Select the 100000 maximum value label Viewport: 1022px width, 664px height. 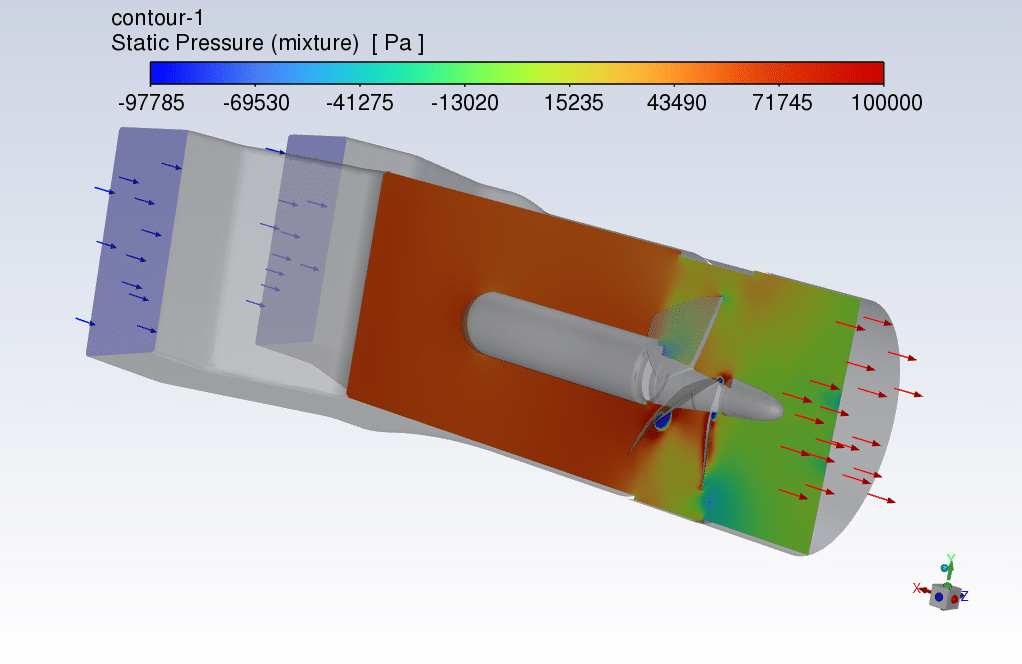[884, 103]
